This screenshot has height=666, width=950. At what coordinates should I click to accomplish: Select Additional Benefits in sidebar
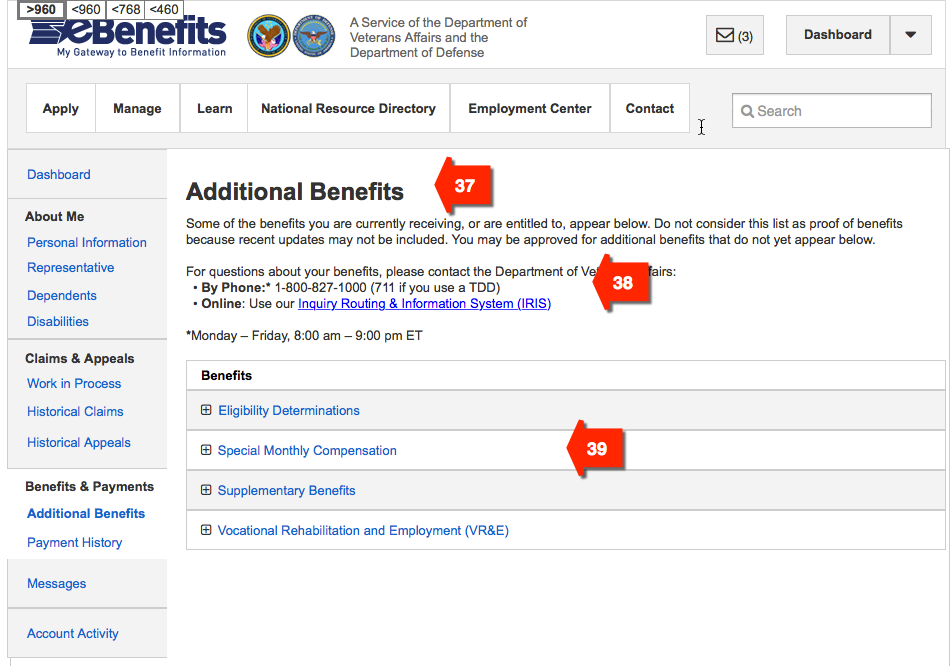click(86, 513)
